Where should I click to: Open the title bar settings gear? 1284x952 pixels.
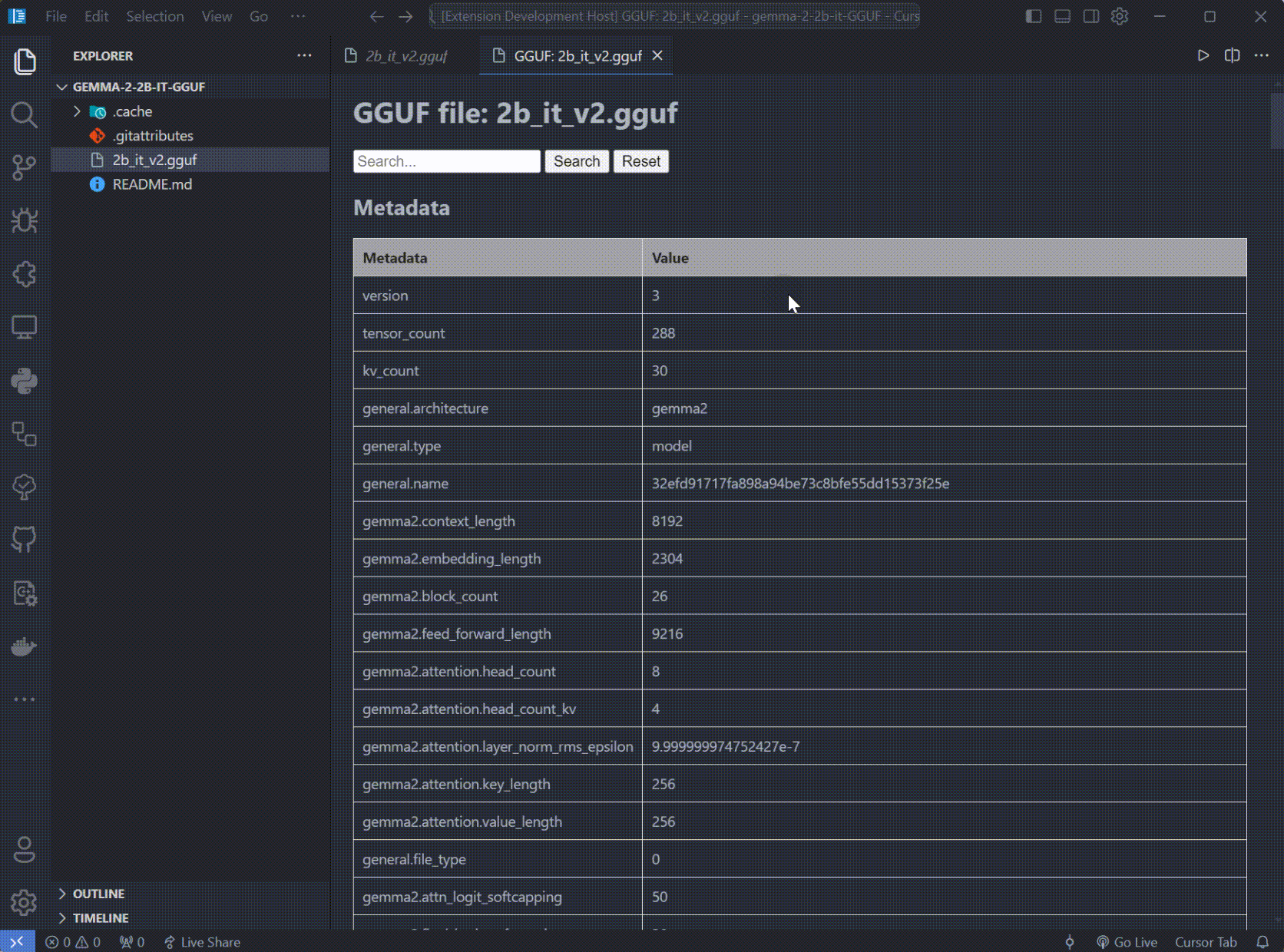(1120, 16)
